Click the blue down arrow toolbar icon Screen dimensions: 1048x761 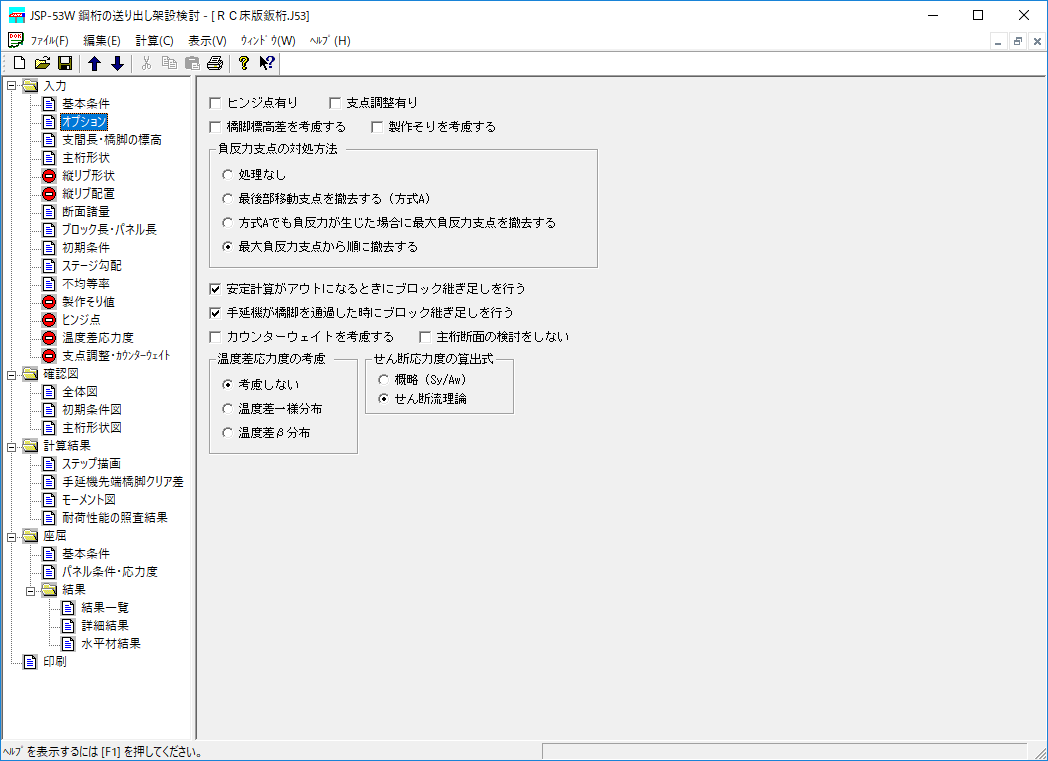[x=117, y=64]
